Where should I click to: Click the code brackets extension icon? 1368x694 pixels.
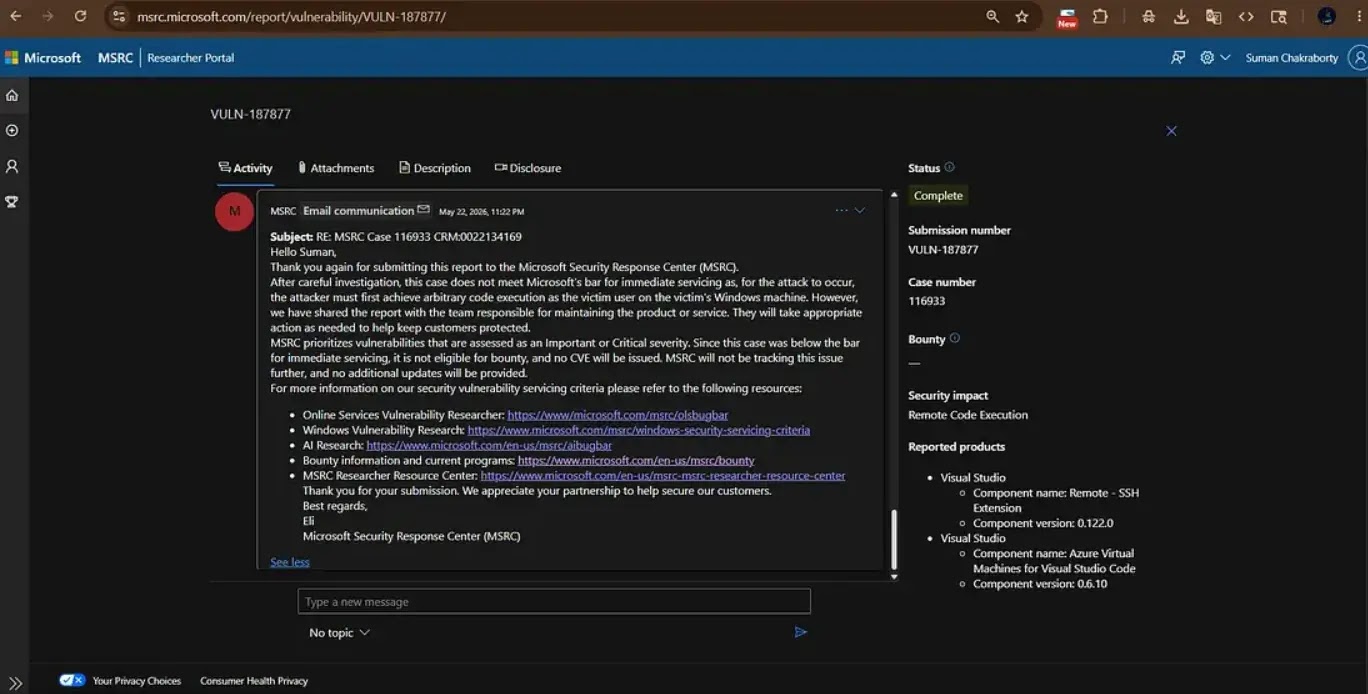[1246, 16]
